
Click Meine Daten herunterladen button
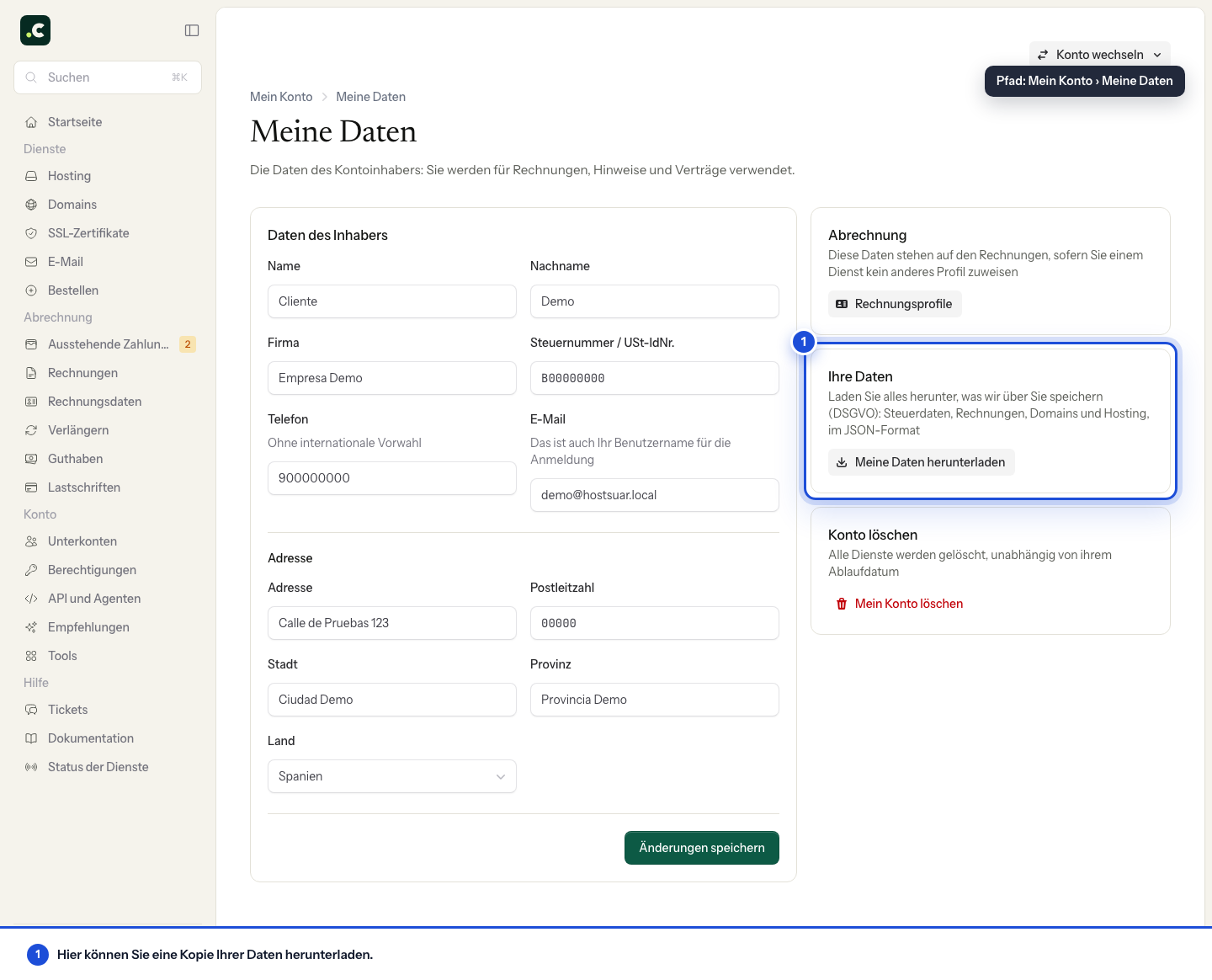click(x=922, y=462)
